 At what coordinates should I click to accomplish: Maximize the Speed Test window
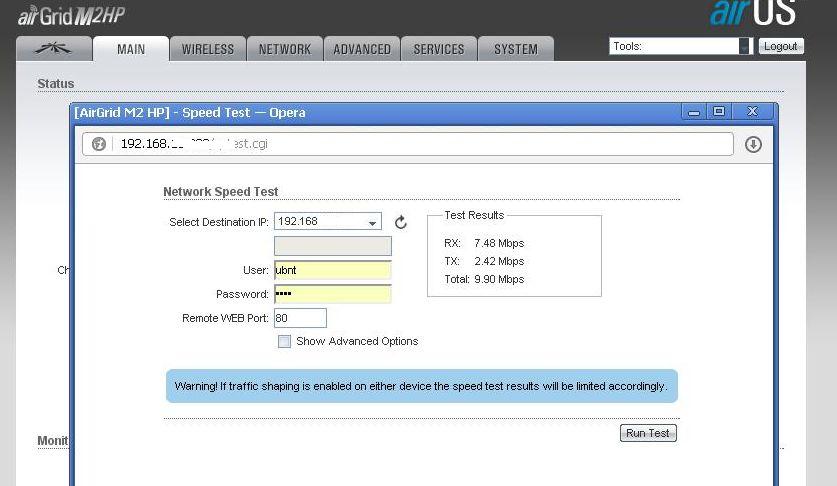[719, 112]
